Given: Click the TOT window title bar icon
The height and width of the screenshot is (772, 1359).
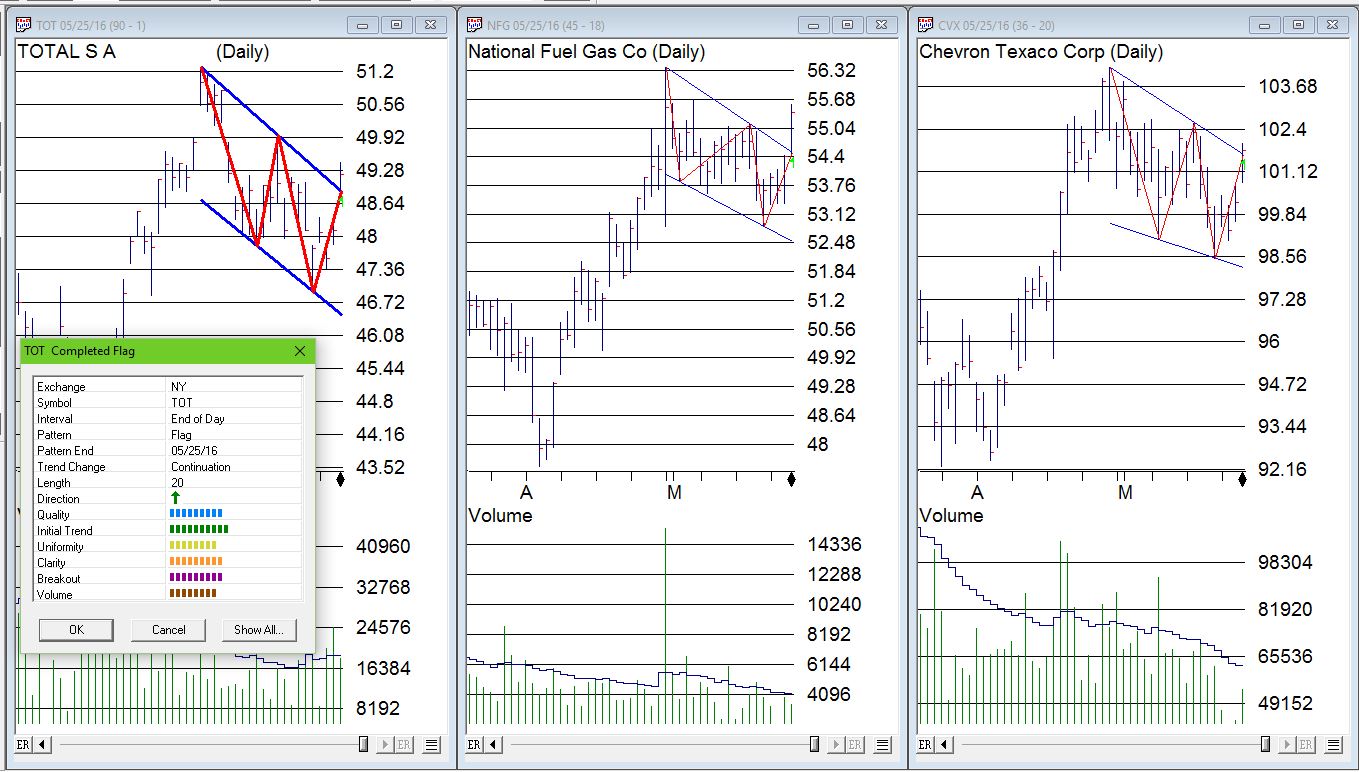Looking at the screenshot, I should point(26,25).
